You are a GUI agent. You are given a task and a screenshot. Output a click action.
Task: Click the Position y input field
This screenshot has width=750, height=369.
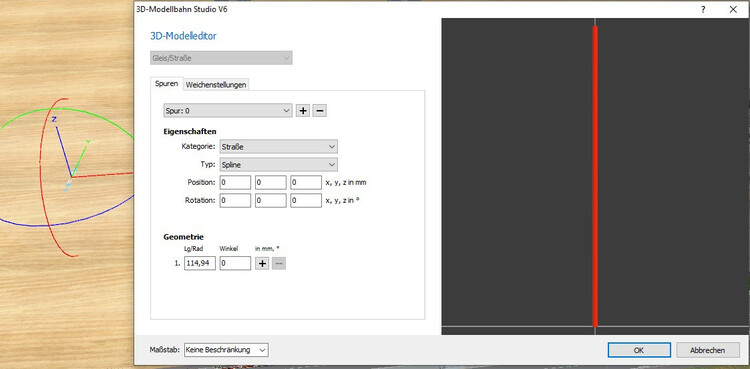click(271, 182)
